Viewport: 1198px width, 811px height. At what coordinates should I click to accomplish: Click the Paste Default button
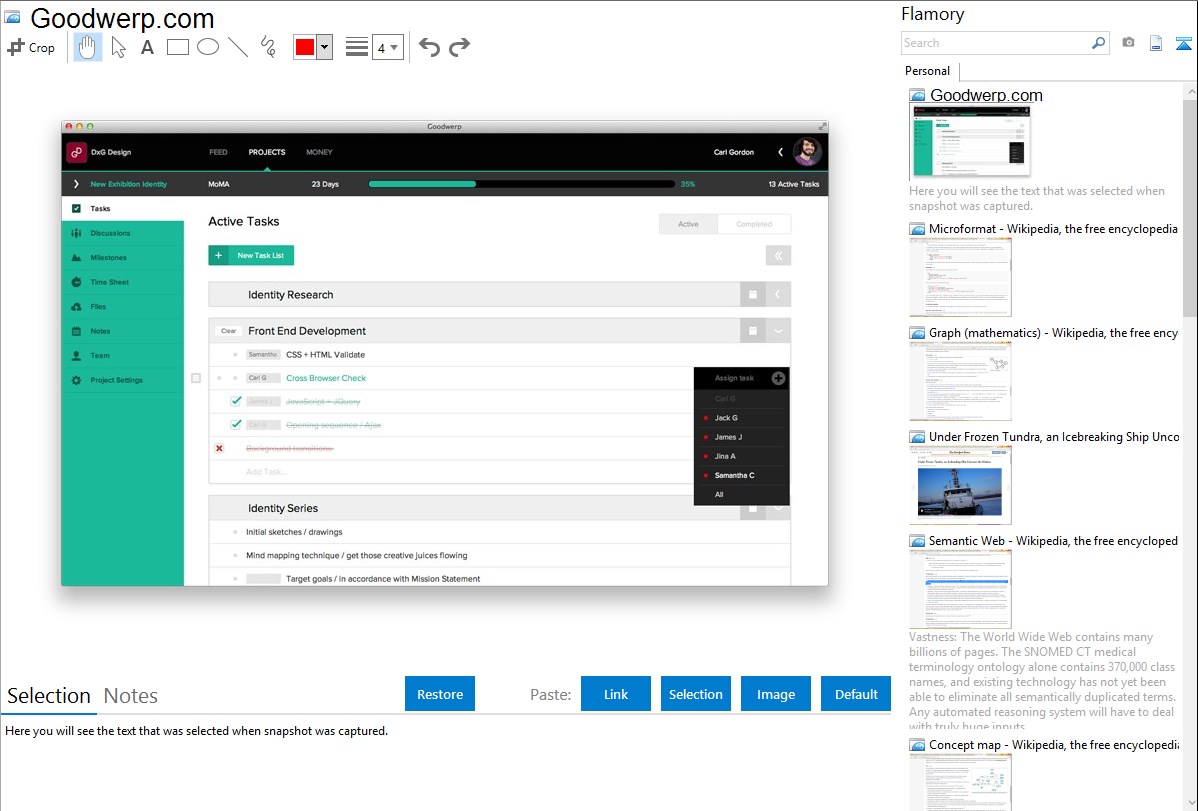pos(856,694)
